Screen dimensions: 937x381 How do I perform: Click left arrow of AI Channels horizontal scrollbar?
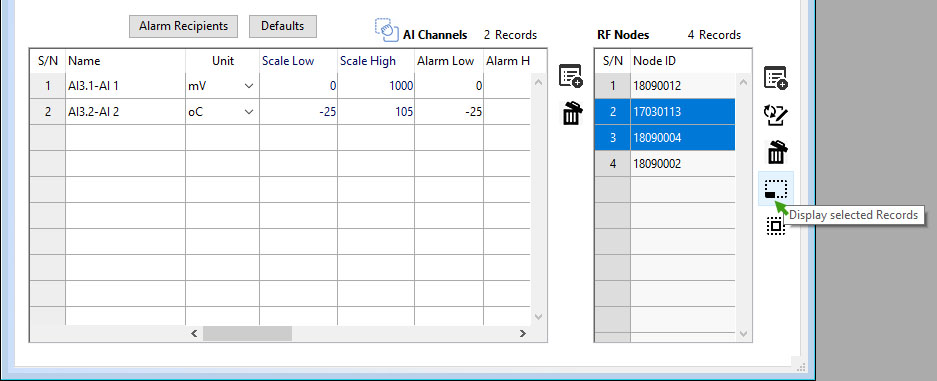[x=193, y=333]
